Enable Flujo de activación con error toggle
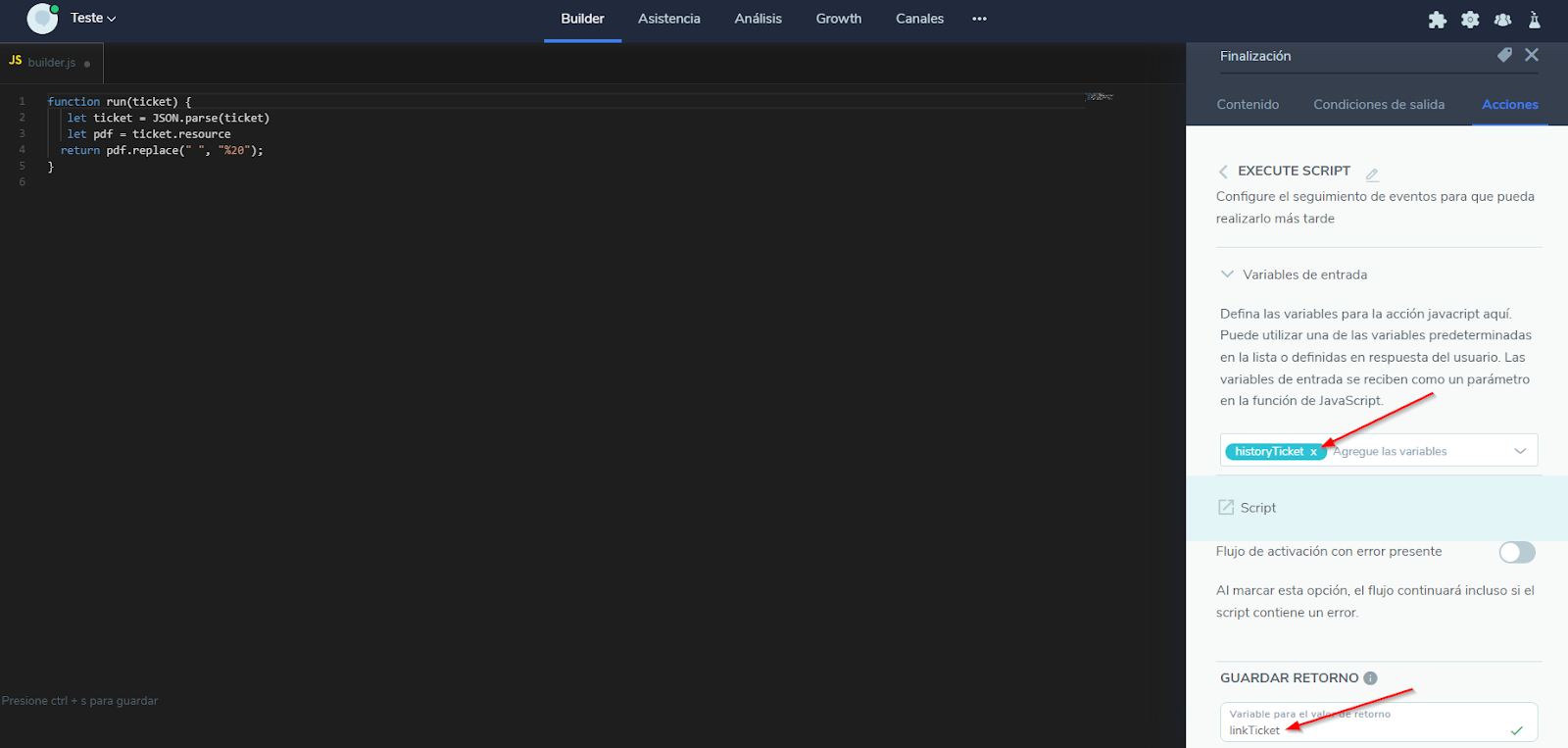1568x748 pixels. click(x=1516, y=553)
